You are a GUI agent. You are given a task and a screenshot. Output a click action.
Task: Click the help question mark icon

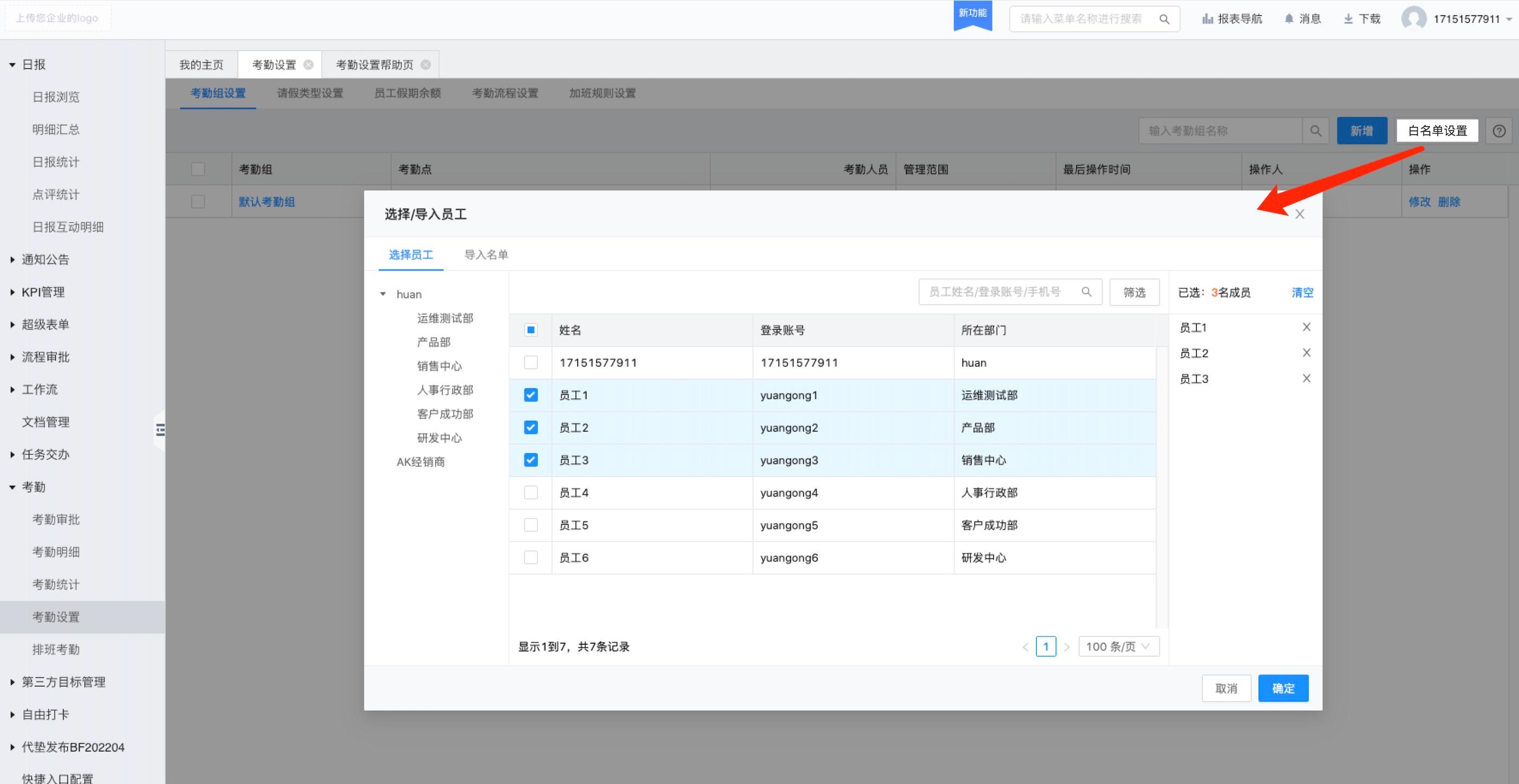[x=1499, y=131]
